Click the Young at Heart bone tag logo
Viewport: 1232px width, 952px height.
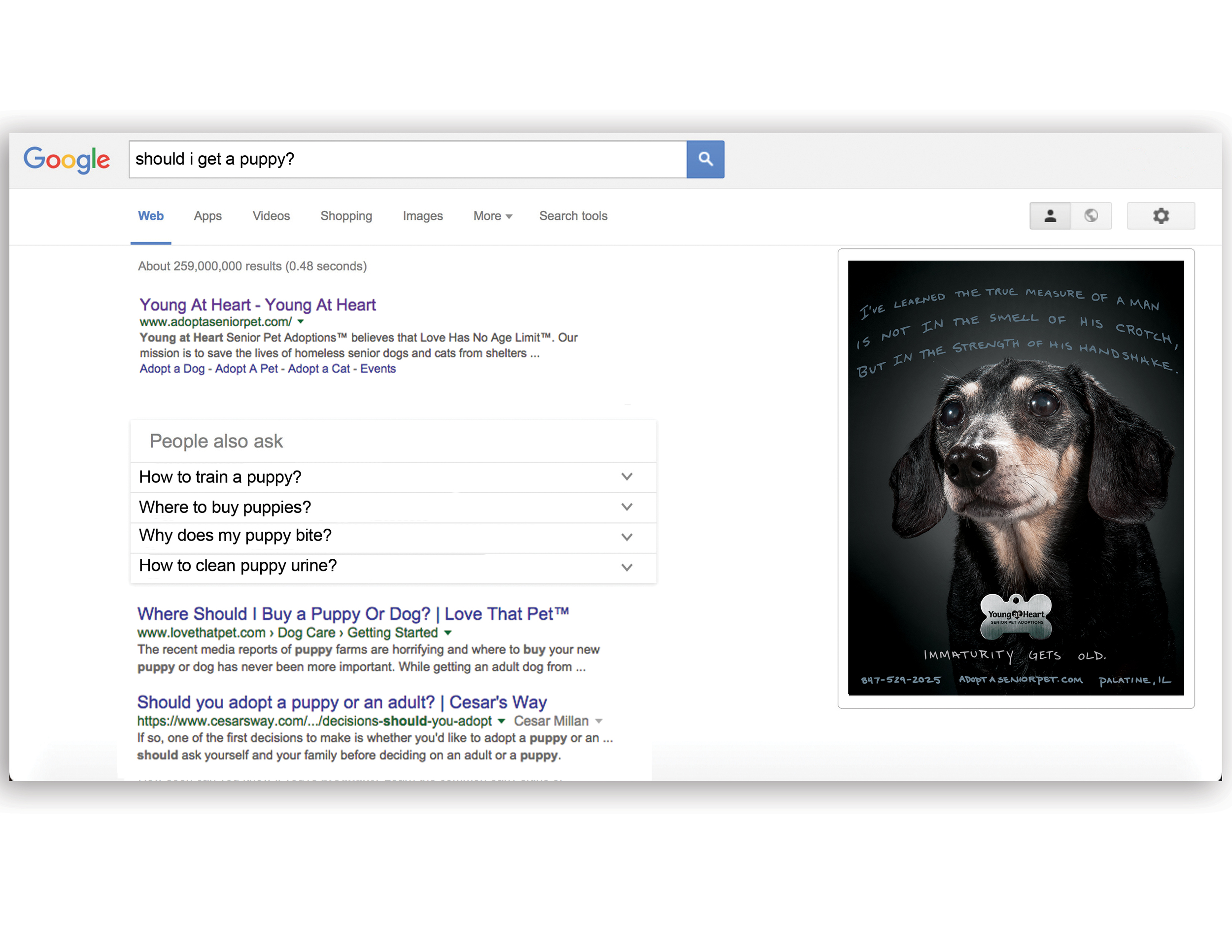coord(1016,616)
